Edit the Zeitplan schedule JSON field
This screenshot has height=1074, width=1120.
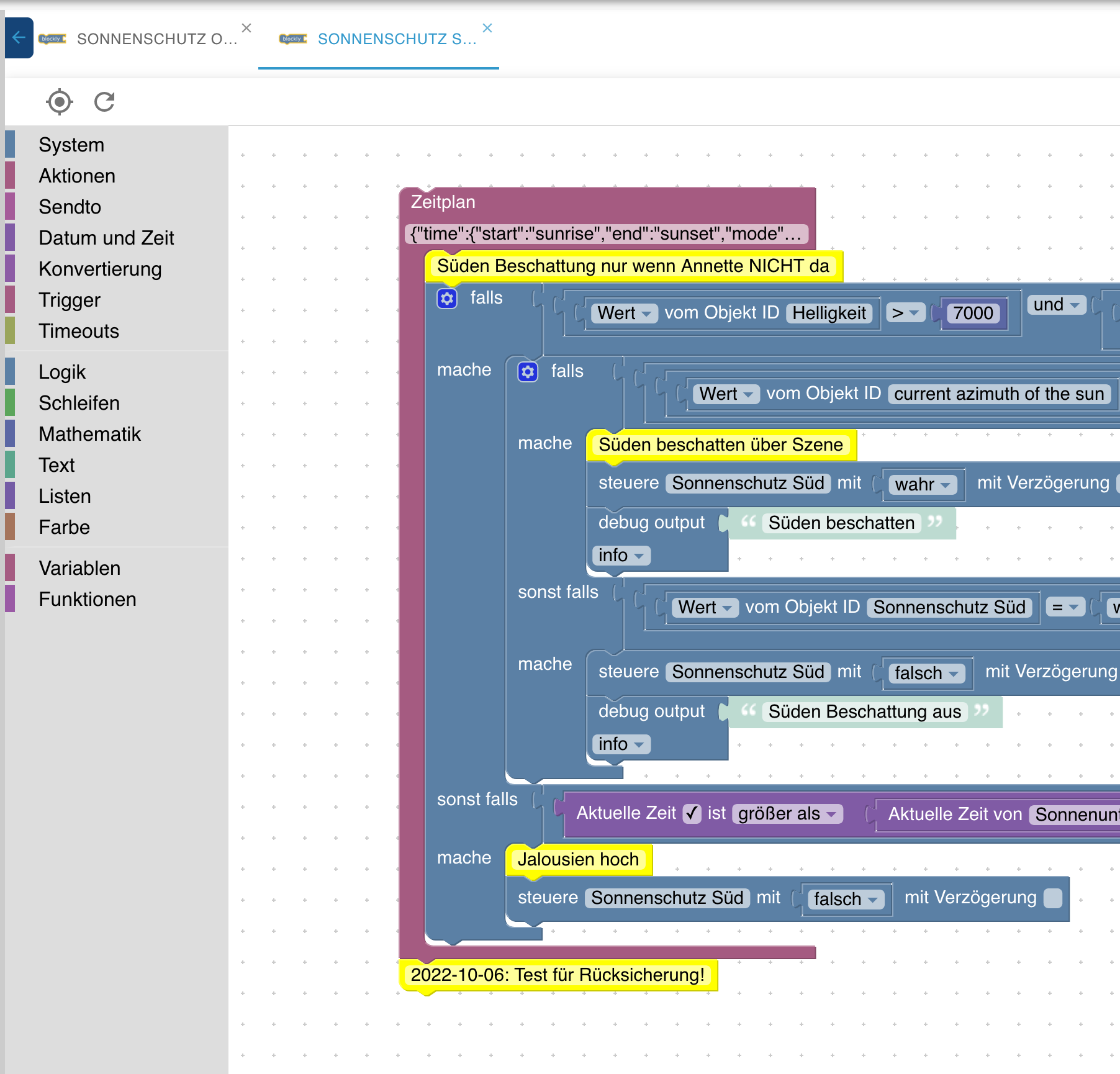(607, 234)
